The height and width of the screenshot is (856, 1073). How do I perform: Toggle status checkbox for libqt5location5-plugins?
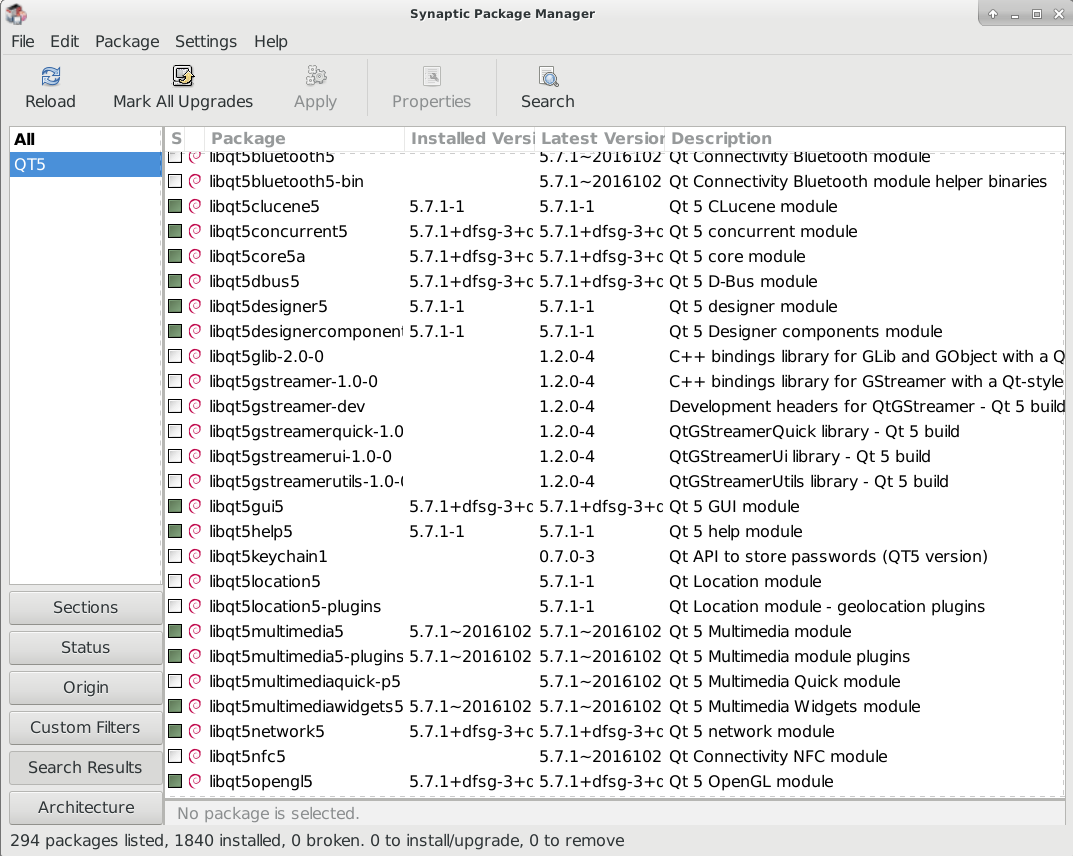pos(175,606)
